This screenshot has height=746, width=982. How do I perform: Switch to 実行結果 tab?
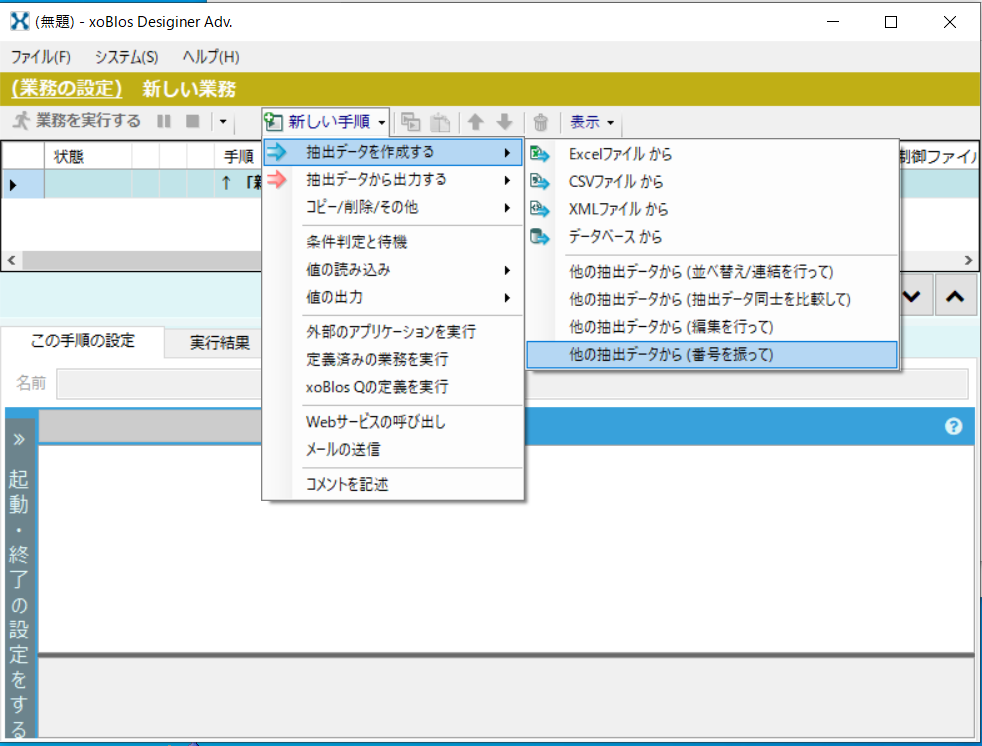(219, 343)
